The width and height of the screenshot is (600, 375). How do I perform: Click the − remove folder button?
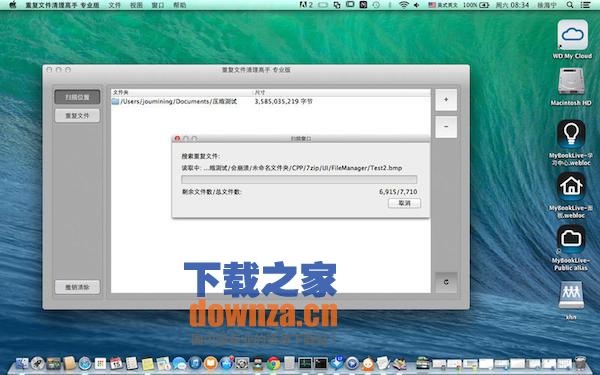point(446,127)
